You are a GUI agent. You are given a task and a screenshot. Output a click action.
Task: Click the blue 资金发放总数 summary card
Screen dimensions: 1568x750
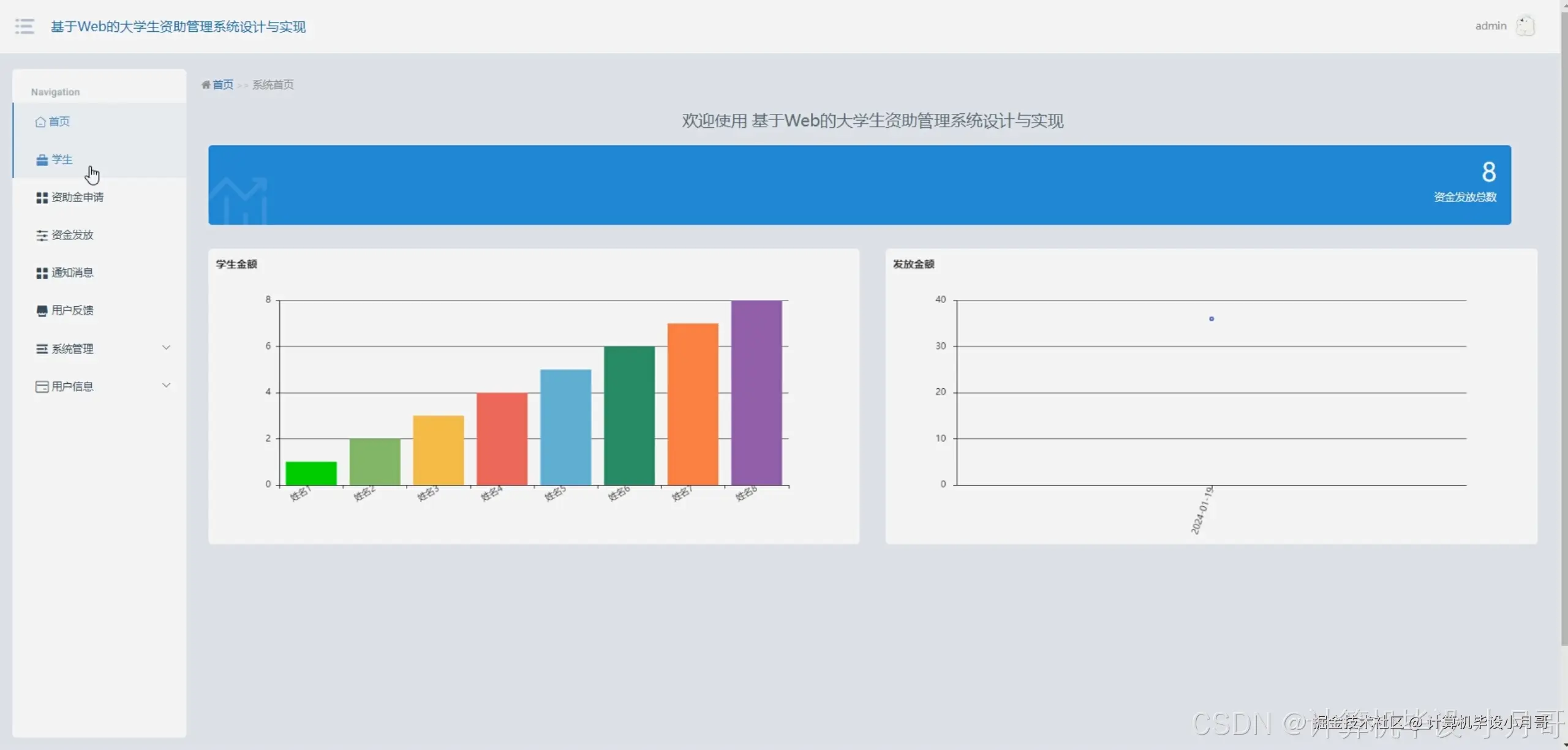[x=859, y=185]
